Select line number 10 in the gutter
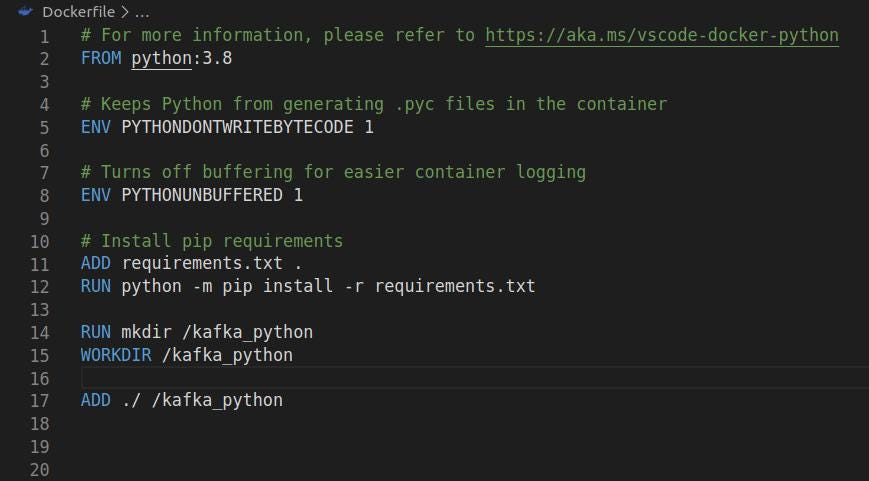This screenshot has height=481, width=869. pos(39,242)
